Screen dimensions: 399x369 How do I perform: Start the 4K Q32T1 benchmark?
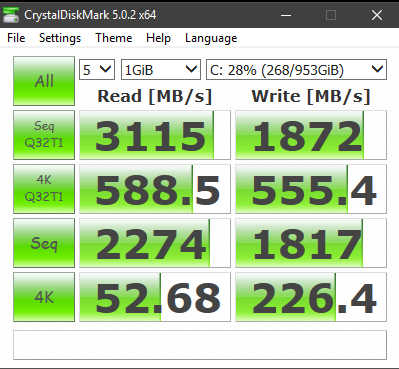point(44,189)
